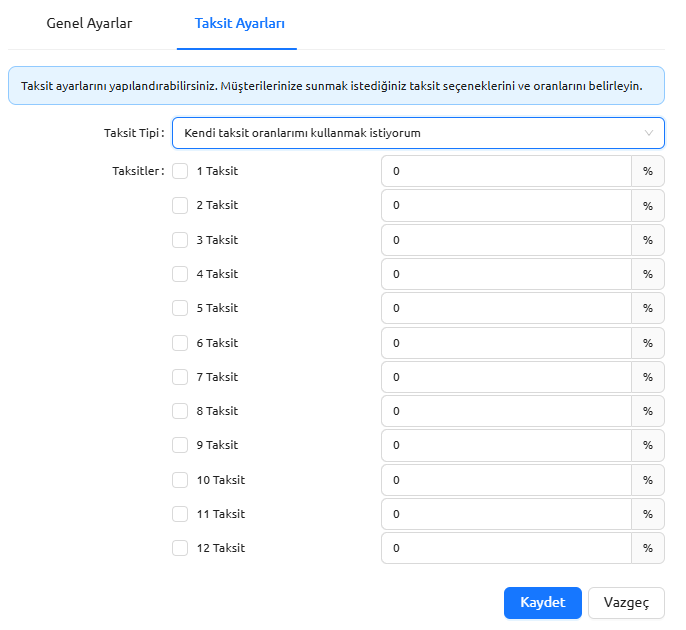Click the Taksit info banner text
Screen dimensions: 686x630
(x=332, y=86)
